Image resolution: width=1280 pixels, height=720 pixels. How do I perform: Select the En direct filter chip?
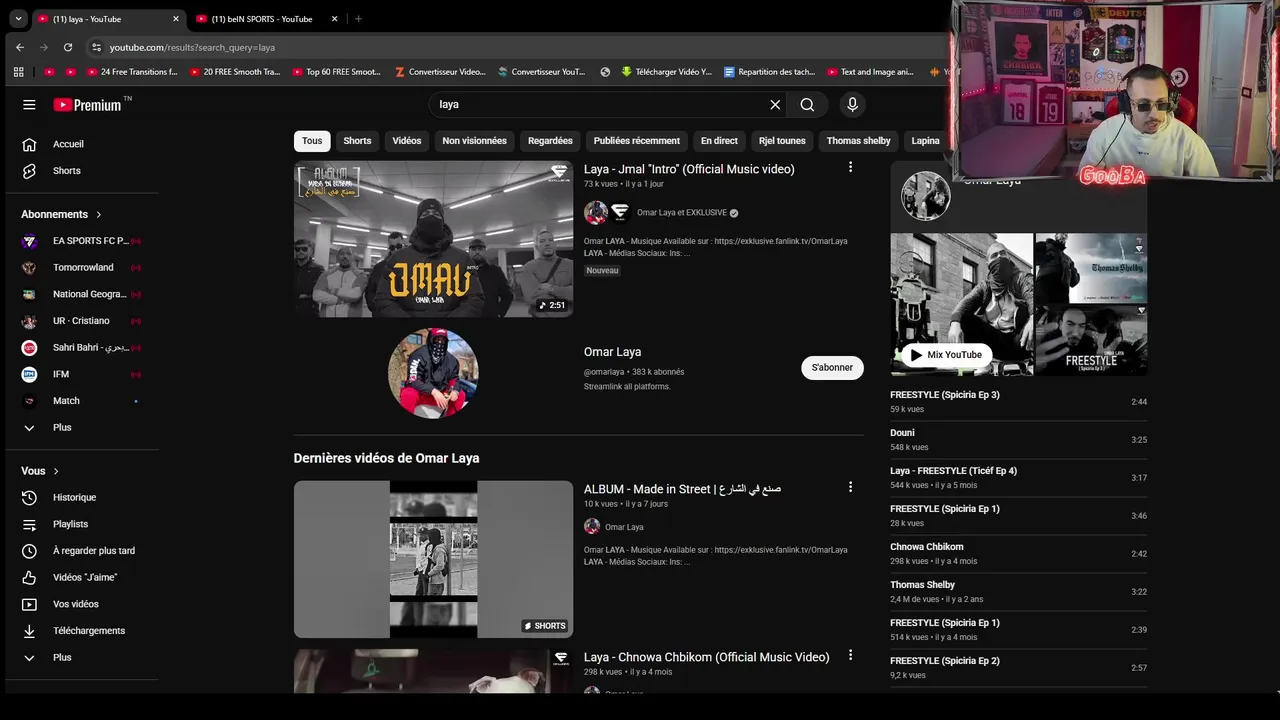[719, 141]
